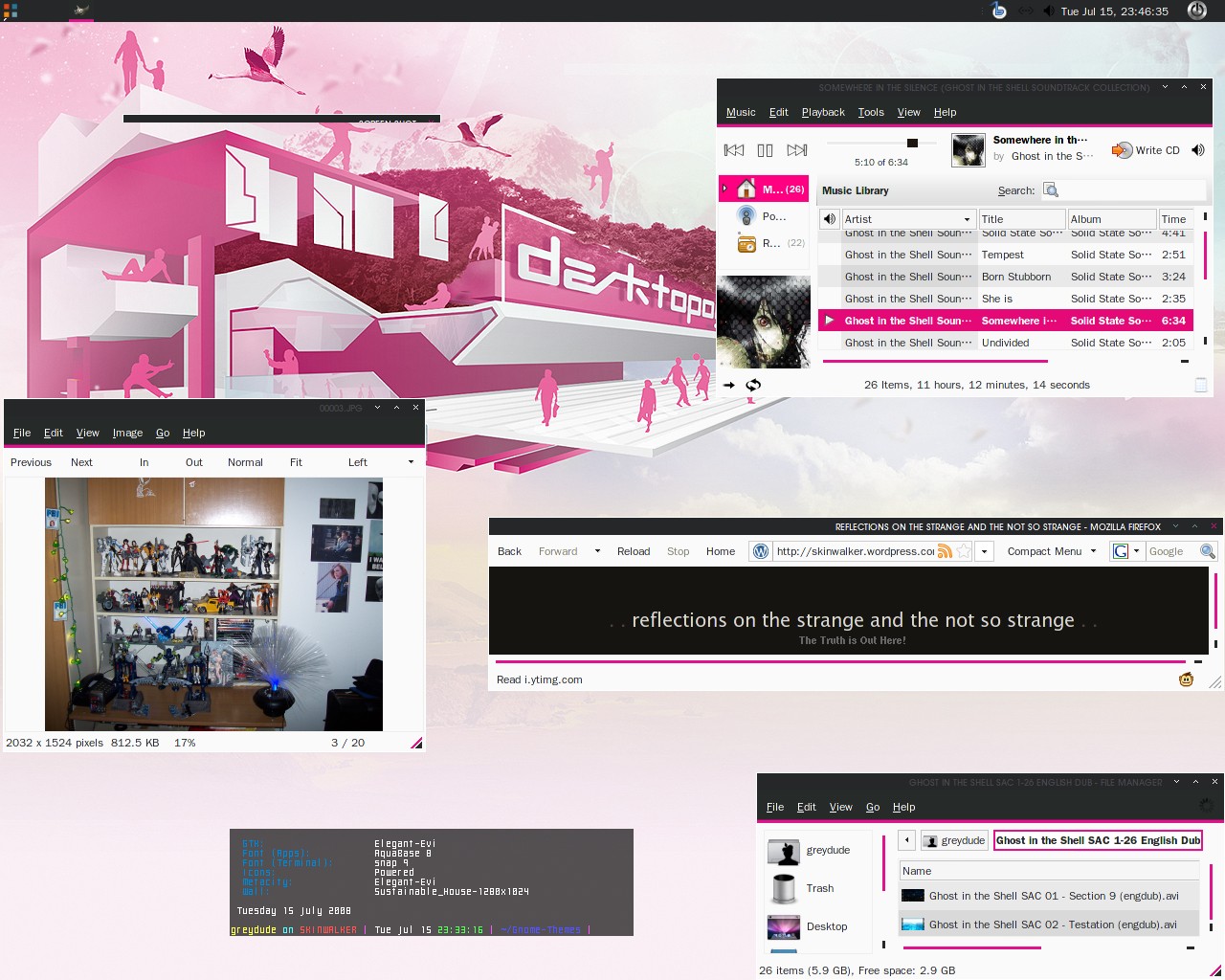1225x980 pixels.
Task: Click the Greasemonkey monkey icon in status bar
Action: (1187, 679)
